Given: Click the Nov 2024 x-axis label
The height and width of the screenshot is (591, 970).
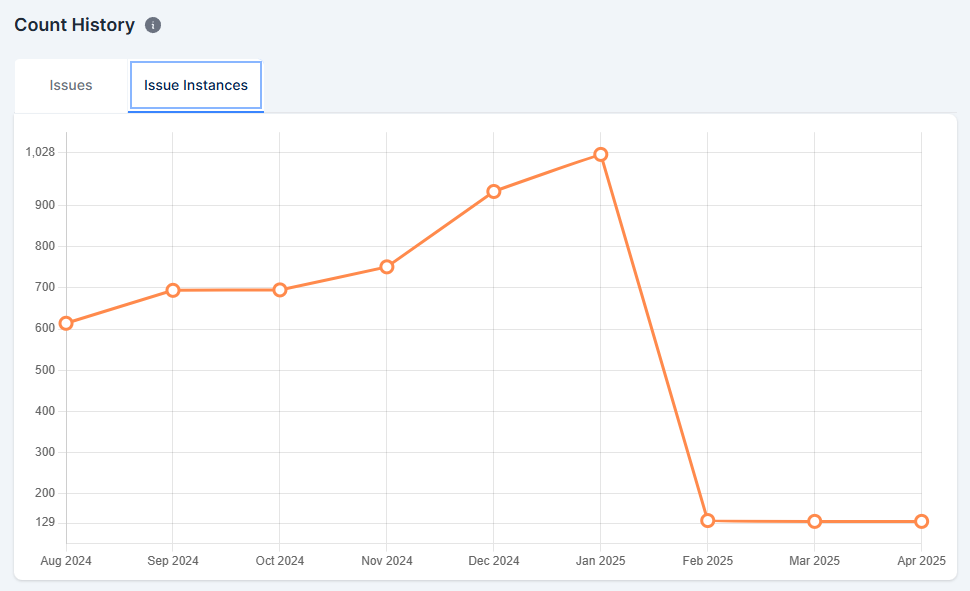Looking at the screenshot, I should 386,561.
